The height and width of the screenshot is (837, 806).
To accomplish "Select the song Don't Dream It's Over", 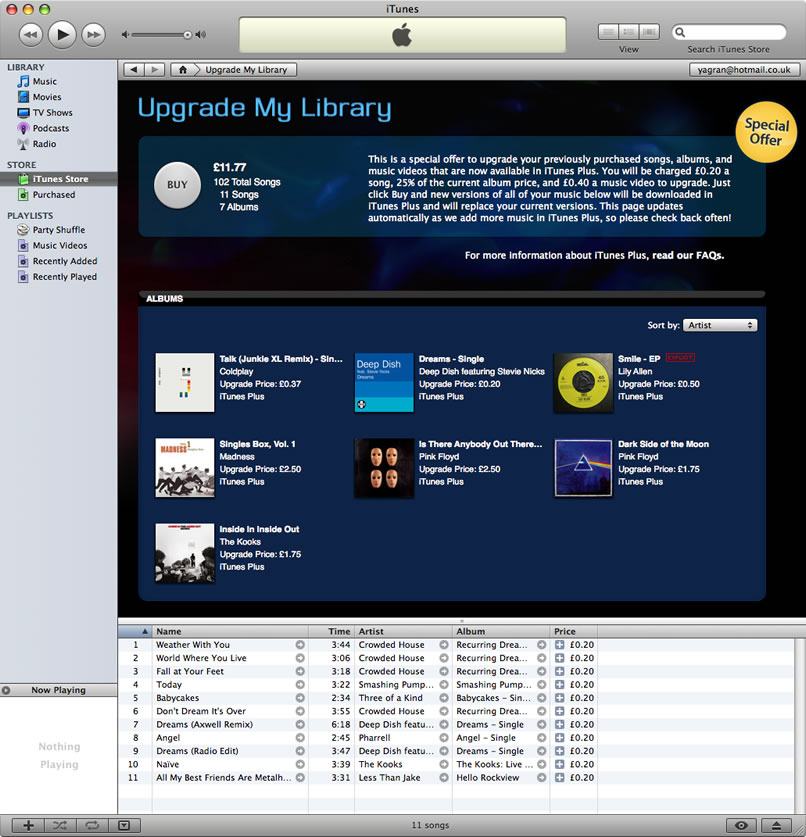I will [201, 711].
